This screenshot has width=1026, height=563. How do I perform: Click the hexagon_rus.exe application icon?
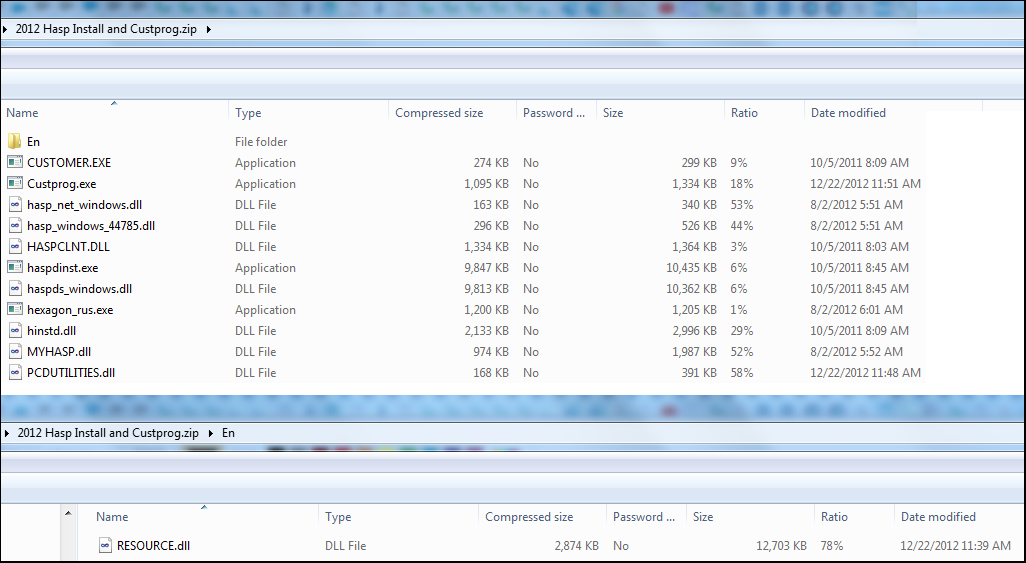(14, 309)
